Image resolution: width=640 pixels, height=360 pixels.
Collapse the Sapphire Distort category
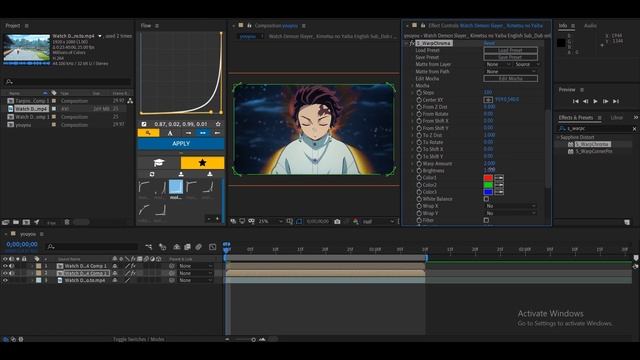tap(558, 138)
